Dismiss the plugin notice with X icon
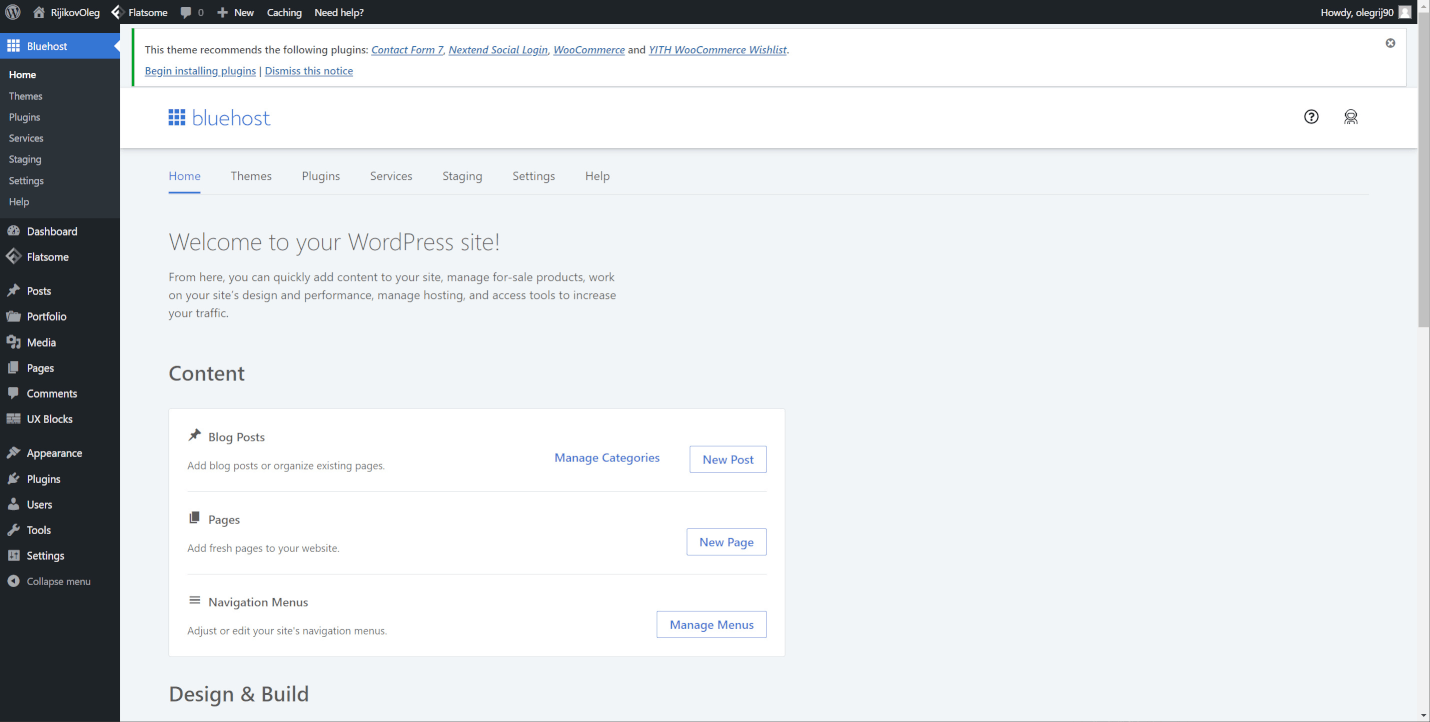Image resolution: width=1430 pixels, height=722 pixels. pos(1390,43)
